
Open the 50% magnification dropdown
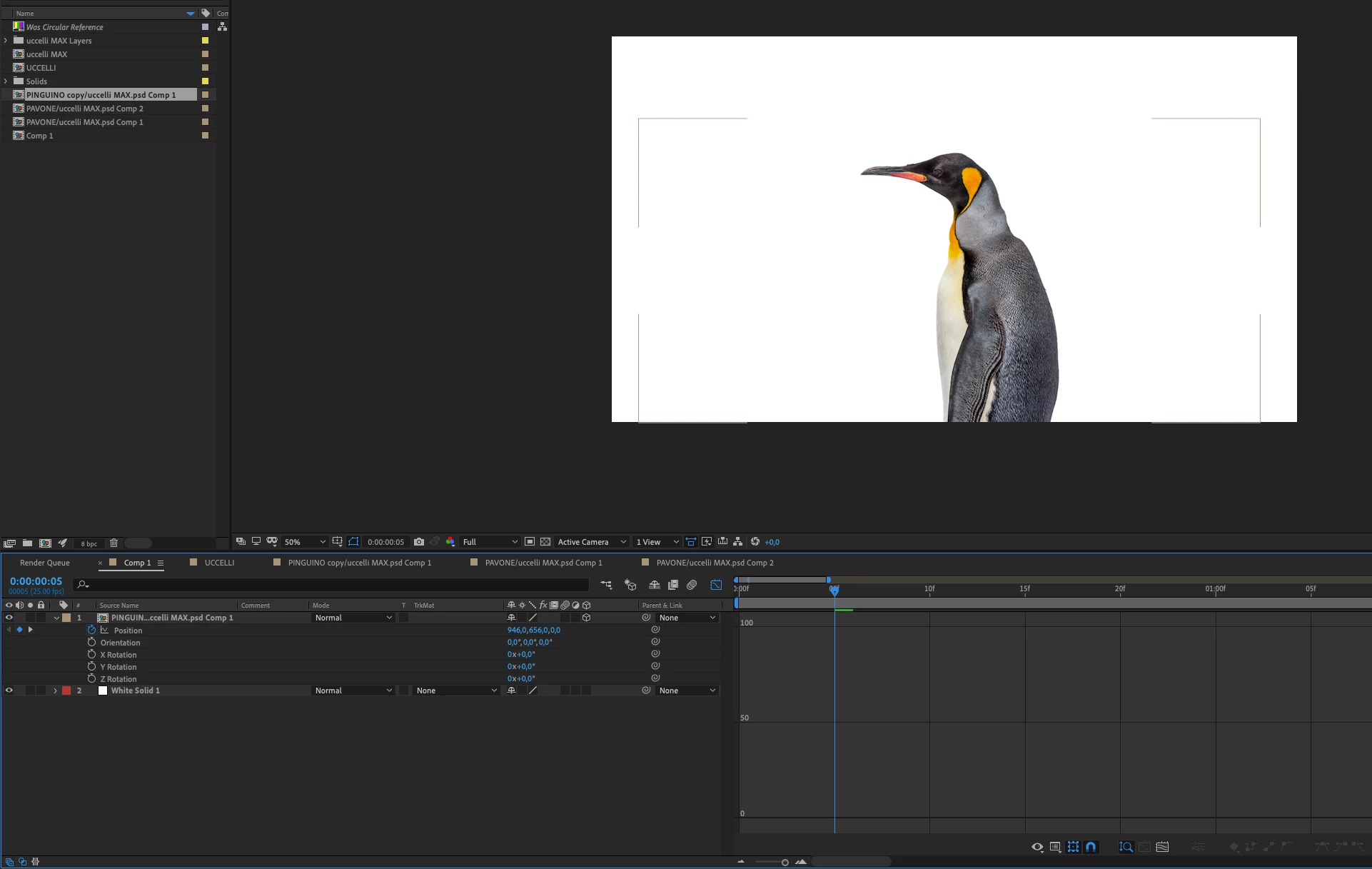pos(305,542)
